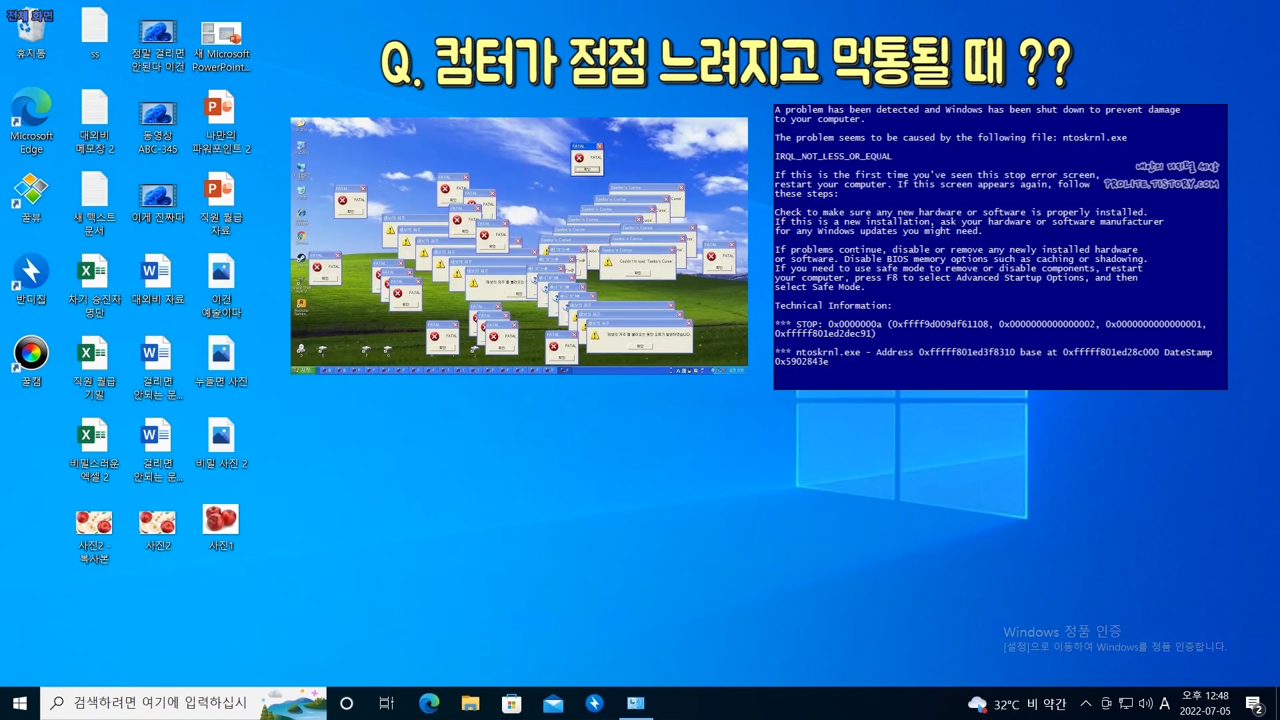1280x720 pixels.
Task: Launch the 꿀뷰 image viewer shortcut
Action: [31, 191]
